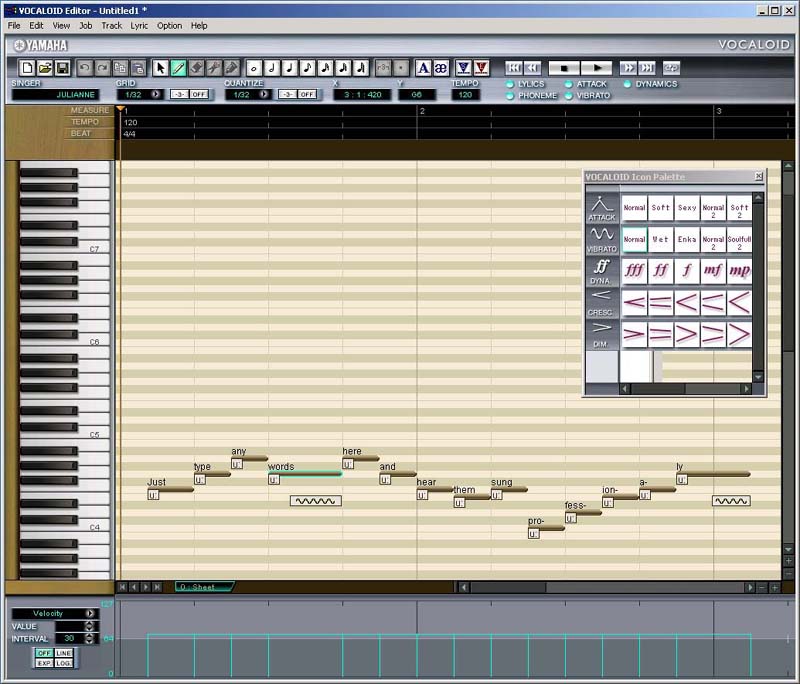Fast forward with the transport button
This screenshot has width=800, height=684.
[629, 67]
